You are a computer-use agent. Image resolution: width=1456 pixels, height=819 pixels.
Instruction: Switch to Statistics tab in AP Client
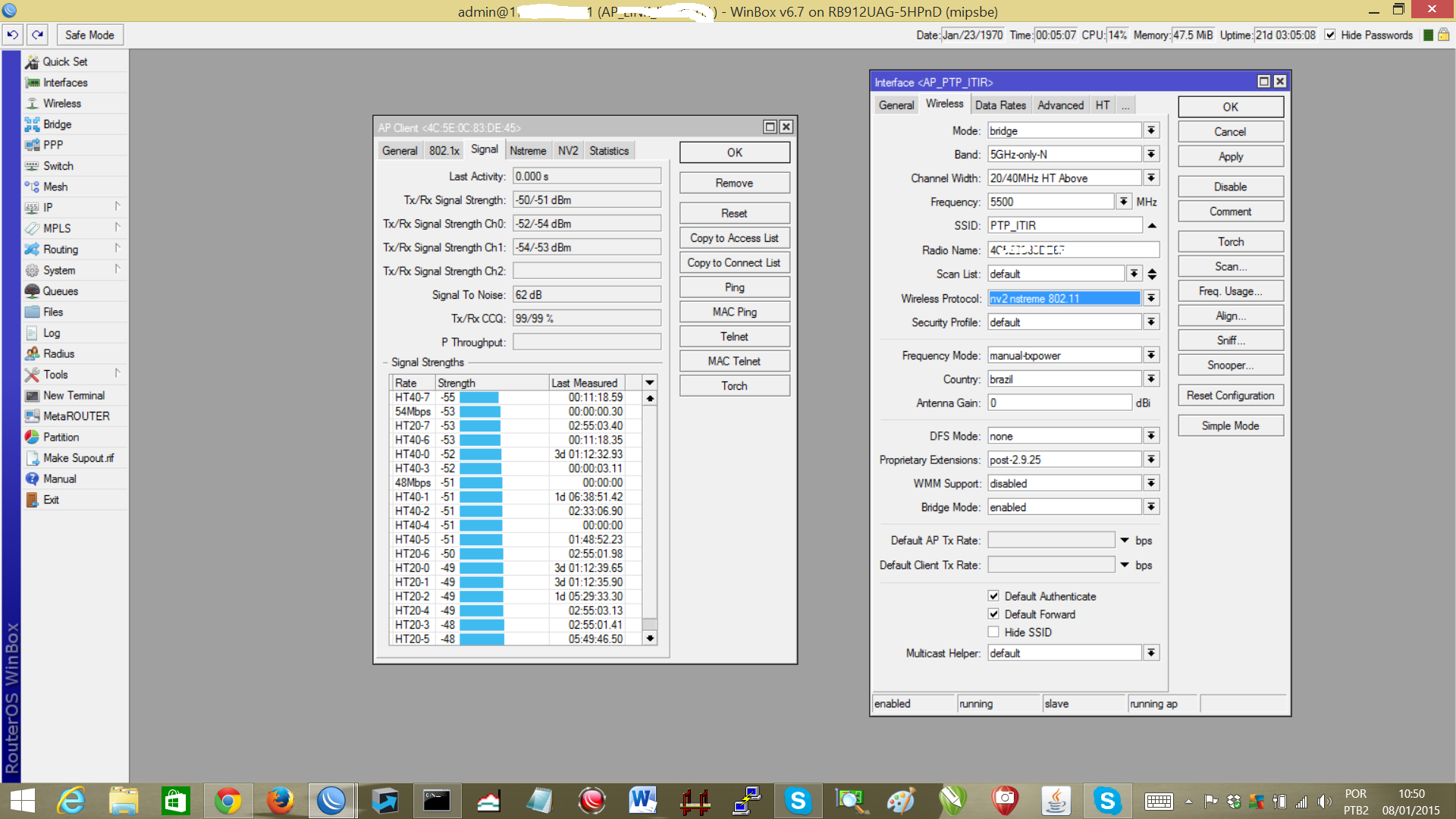tap(609, 151)
